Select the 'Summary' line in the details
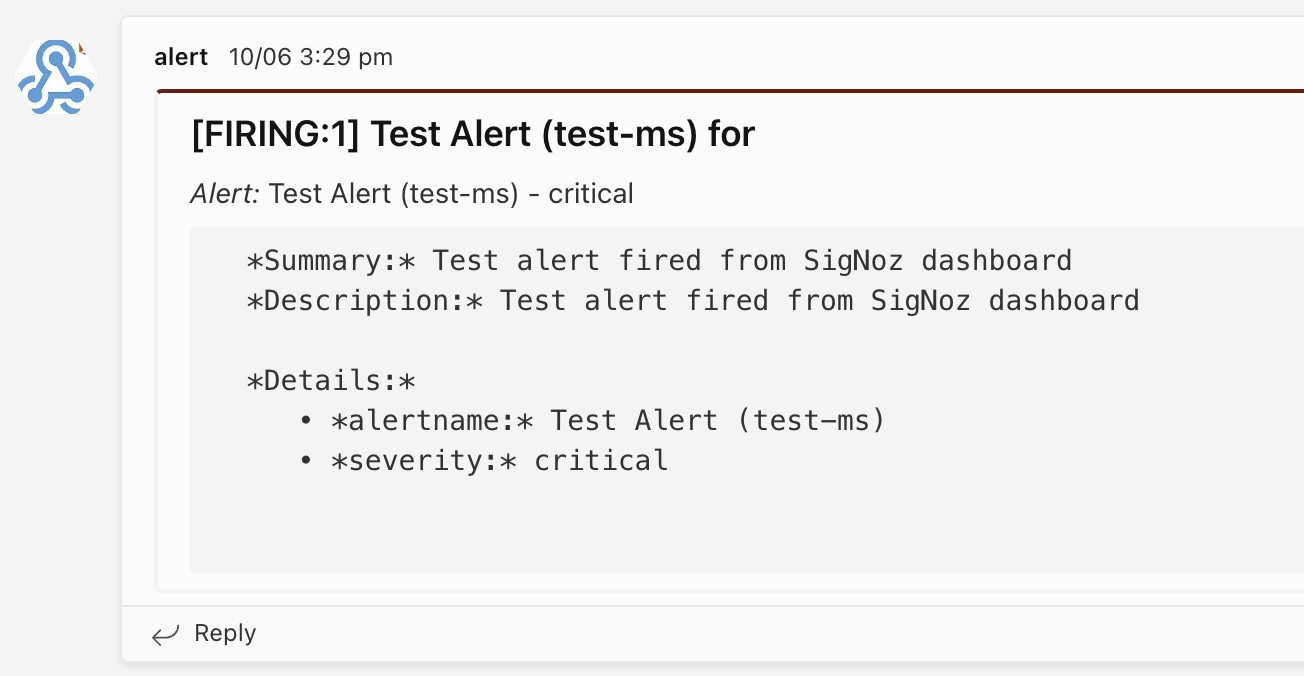The width and height of the screenshot is (1304, 676). click(x=660, y=260)
